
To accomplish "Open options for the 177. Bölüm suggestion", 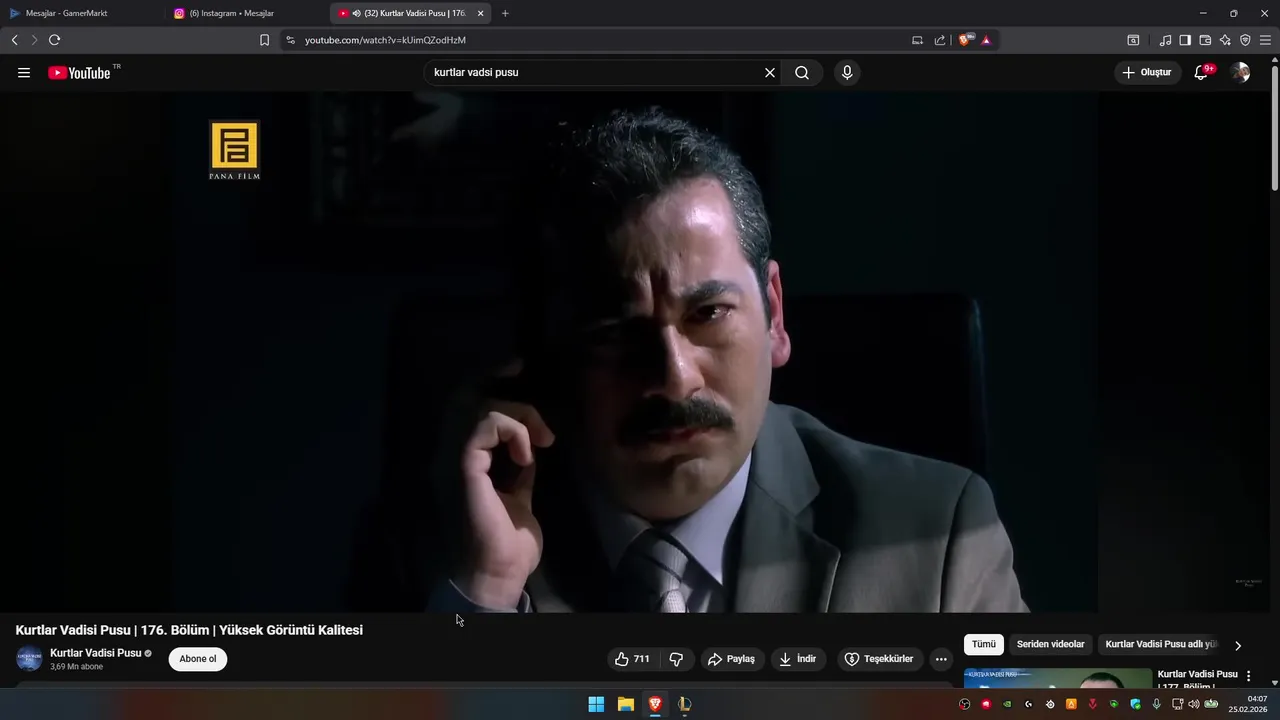I will (x=1248, y=676).
